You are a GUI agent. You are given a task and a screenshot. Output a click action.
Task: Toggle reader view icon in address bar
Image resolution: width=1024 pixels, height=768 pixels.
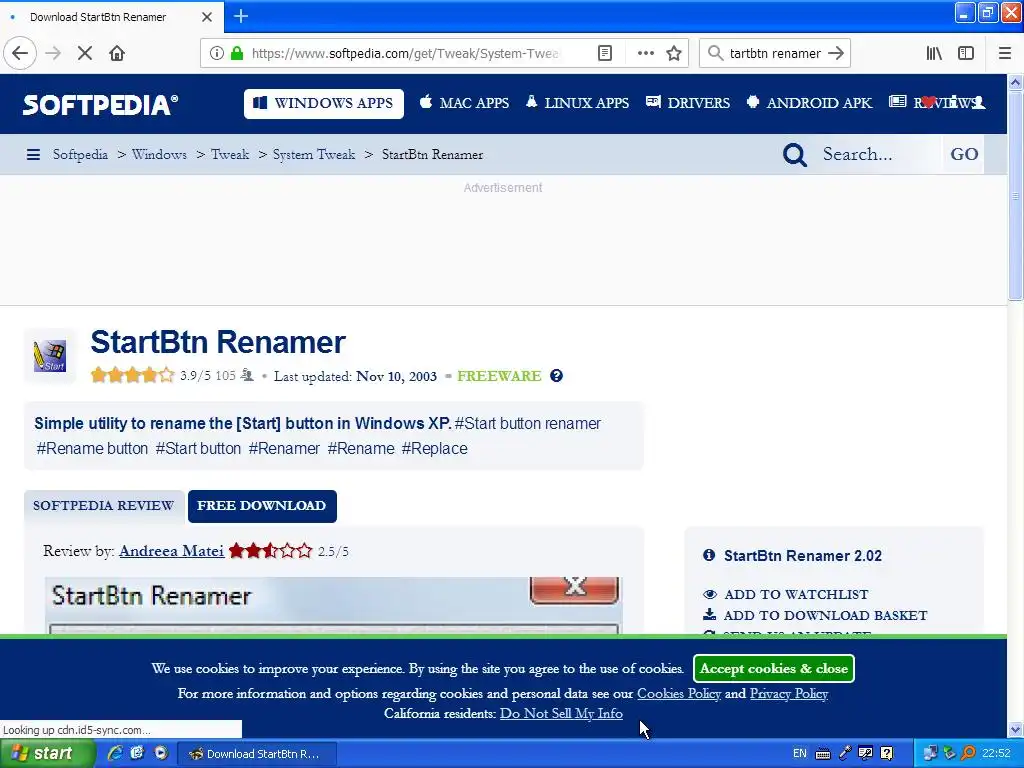coord(605,54)
